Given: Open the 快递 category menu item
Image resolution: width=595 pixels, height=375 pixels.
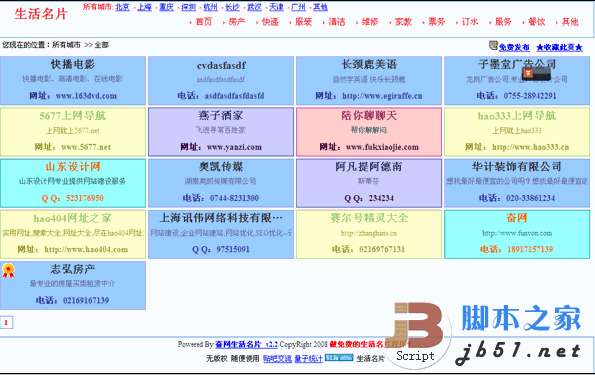Looking at the screenshot, I should pos(270,22).
